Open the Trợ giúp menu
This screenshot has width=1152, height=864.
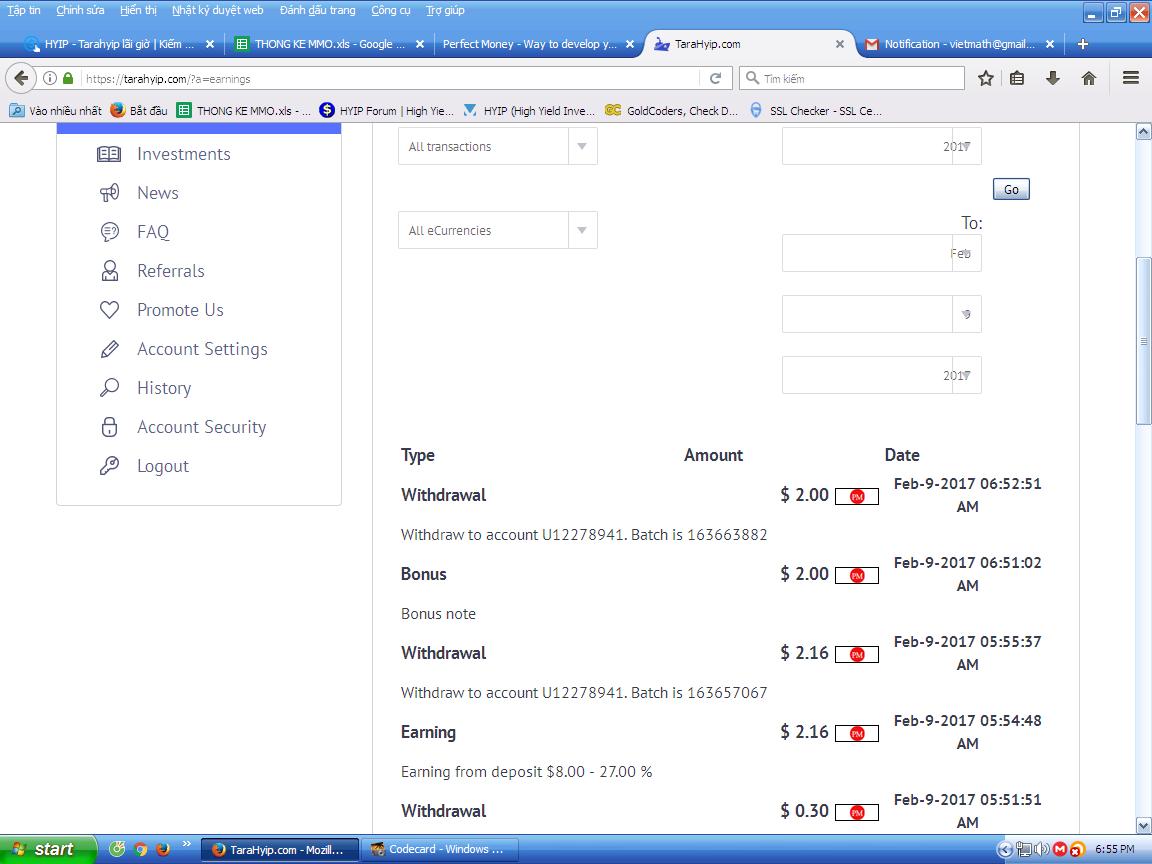[x=444, y=10]
